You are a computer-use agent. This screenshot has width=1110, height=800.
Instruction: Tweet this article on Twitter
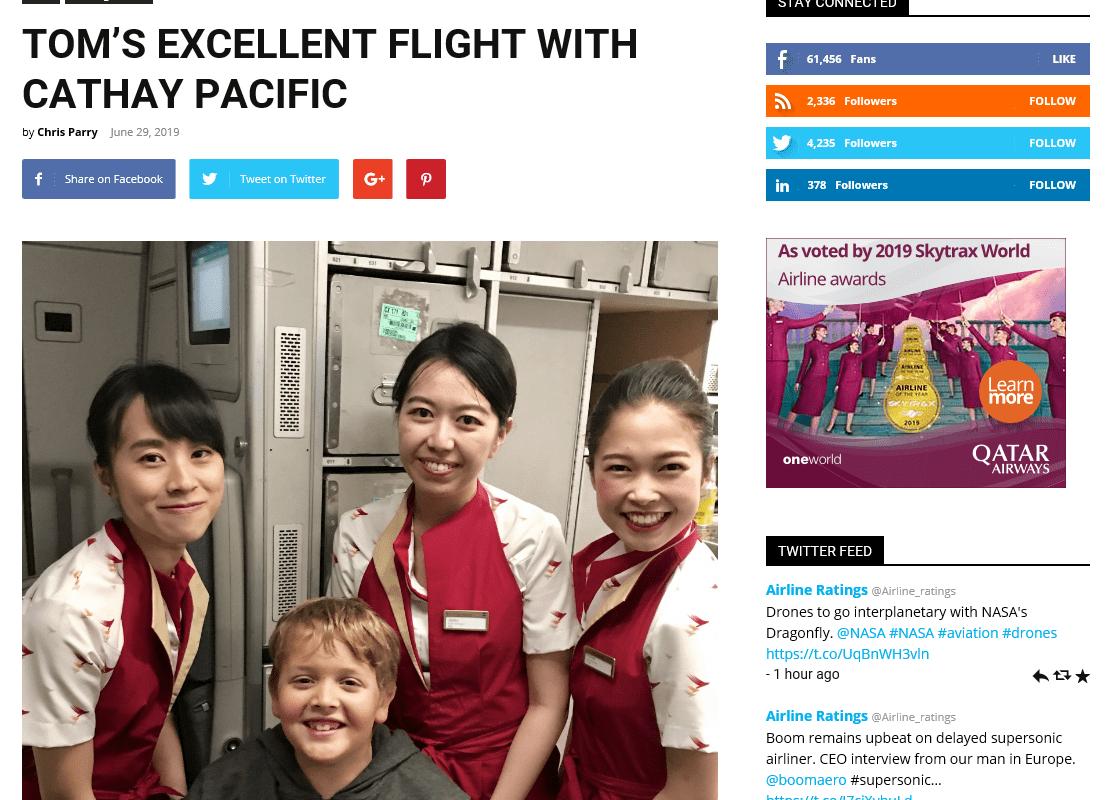[264, 179]
